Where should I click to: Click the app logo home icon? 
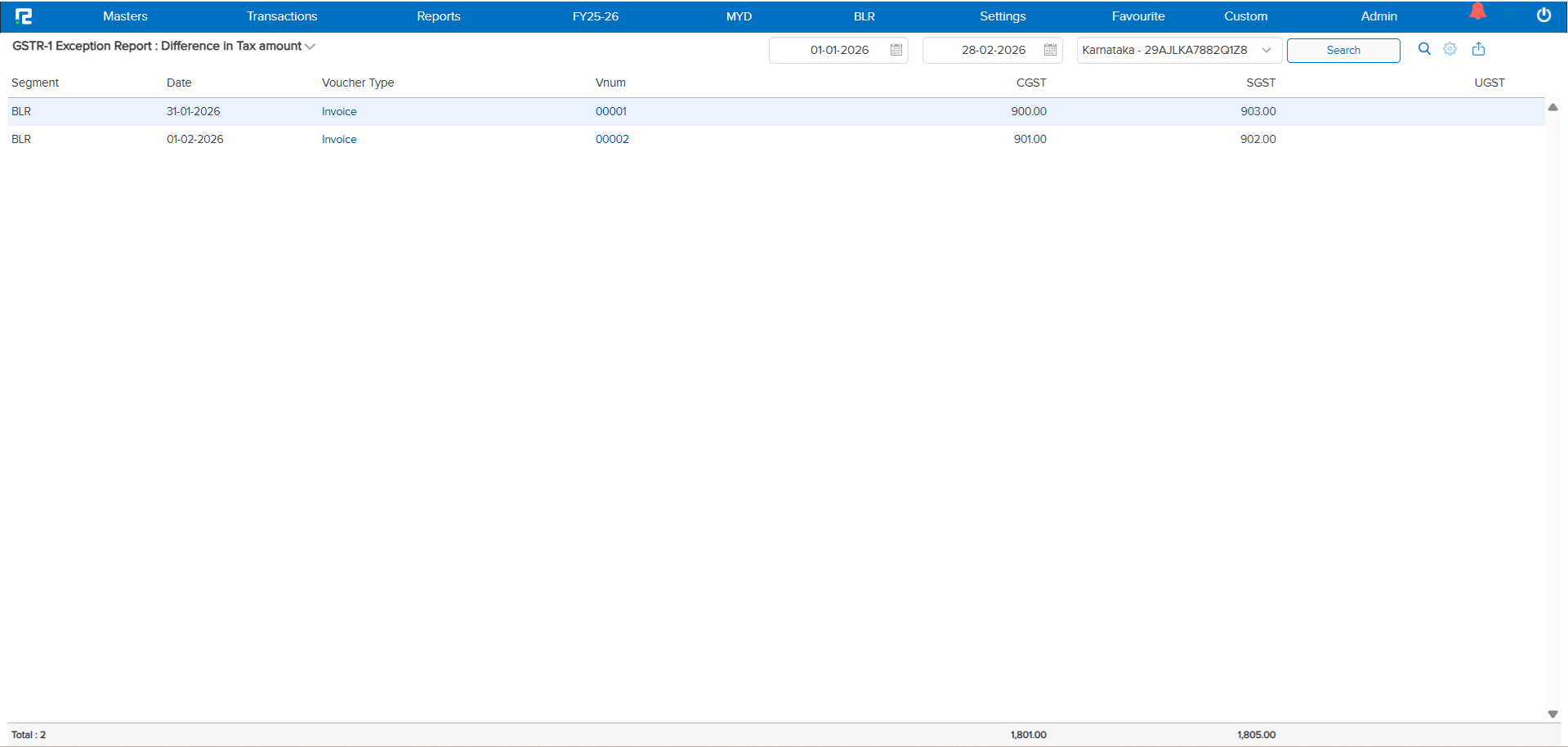[x=24, y=16]
